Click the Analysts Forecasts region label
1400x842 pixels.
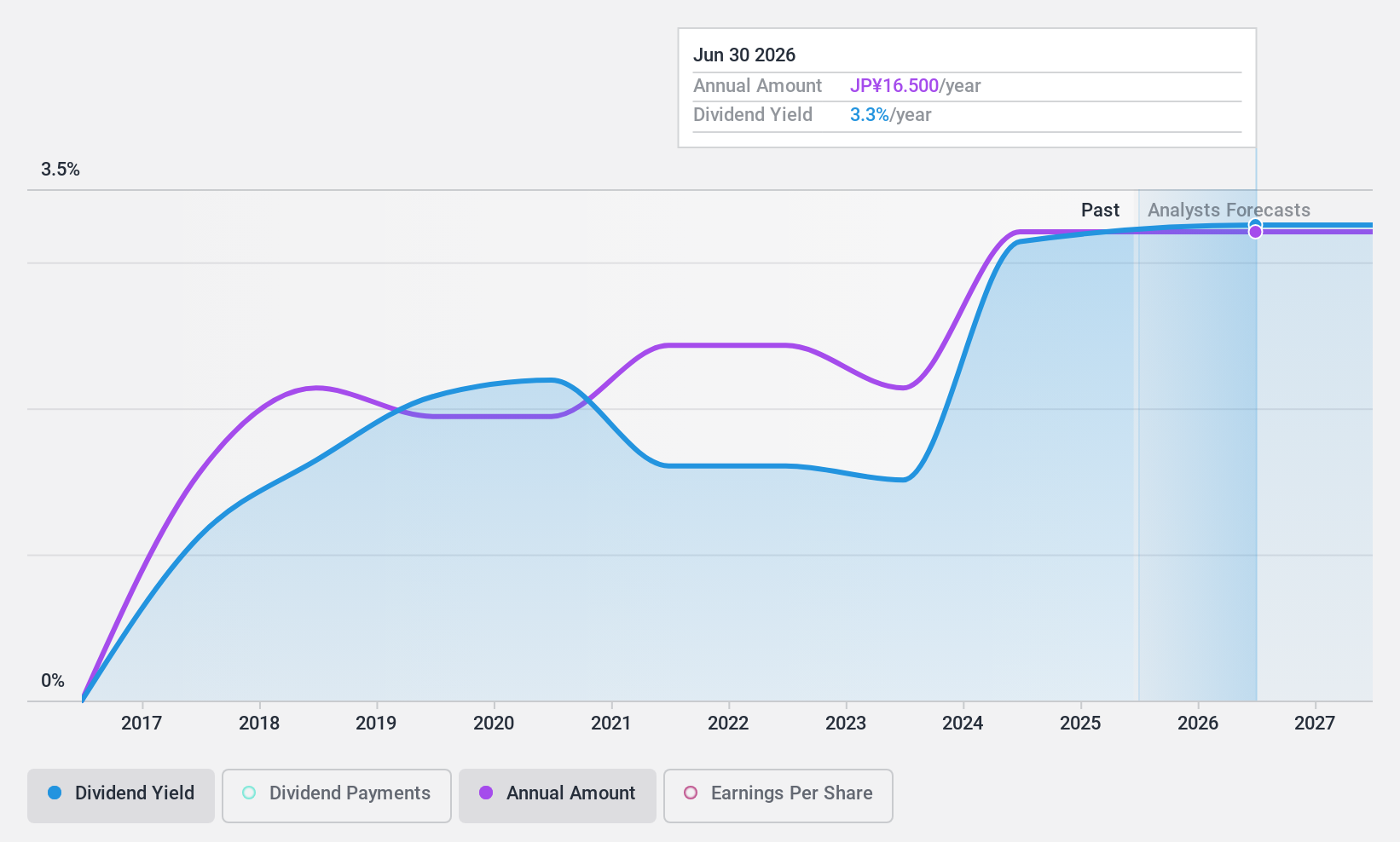click(1229, 210)
